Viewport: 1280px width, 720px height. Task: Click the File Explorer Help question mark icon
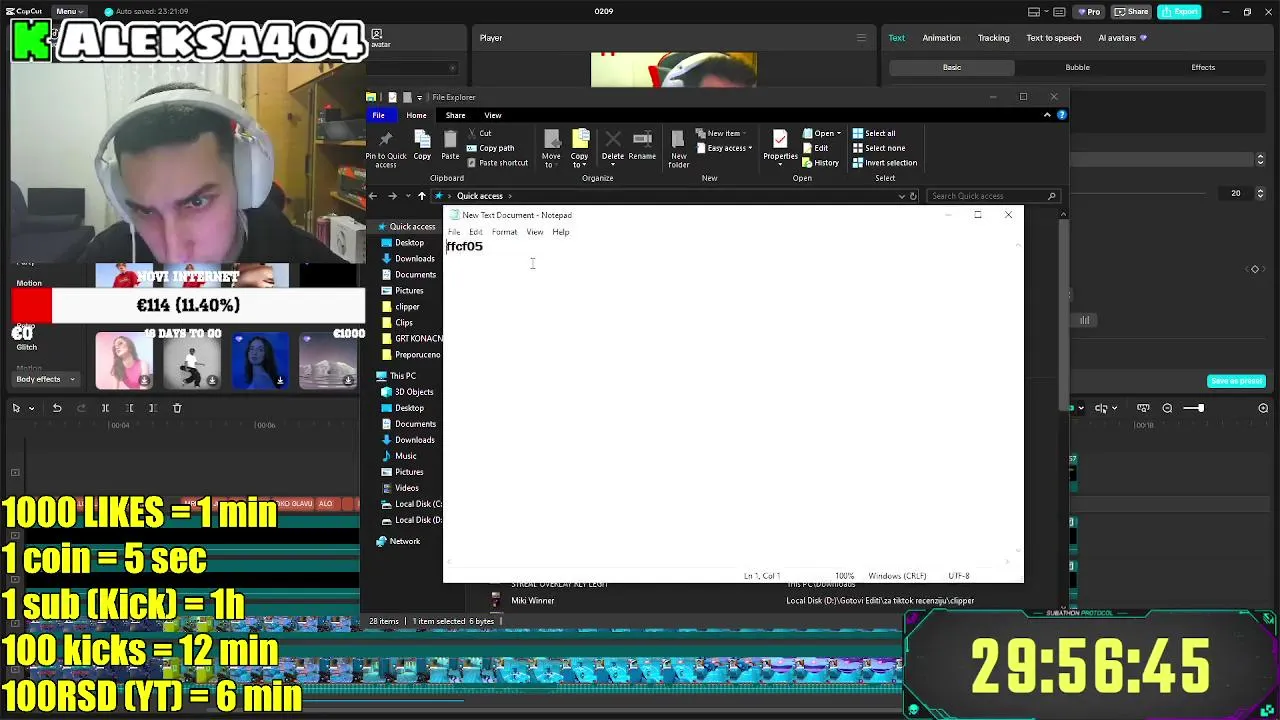tap(1062, 115)
